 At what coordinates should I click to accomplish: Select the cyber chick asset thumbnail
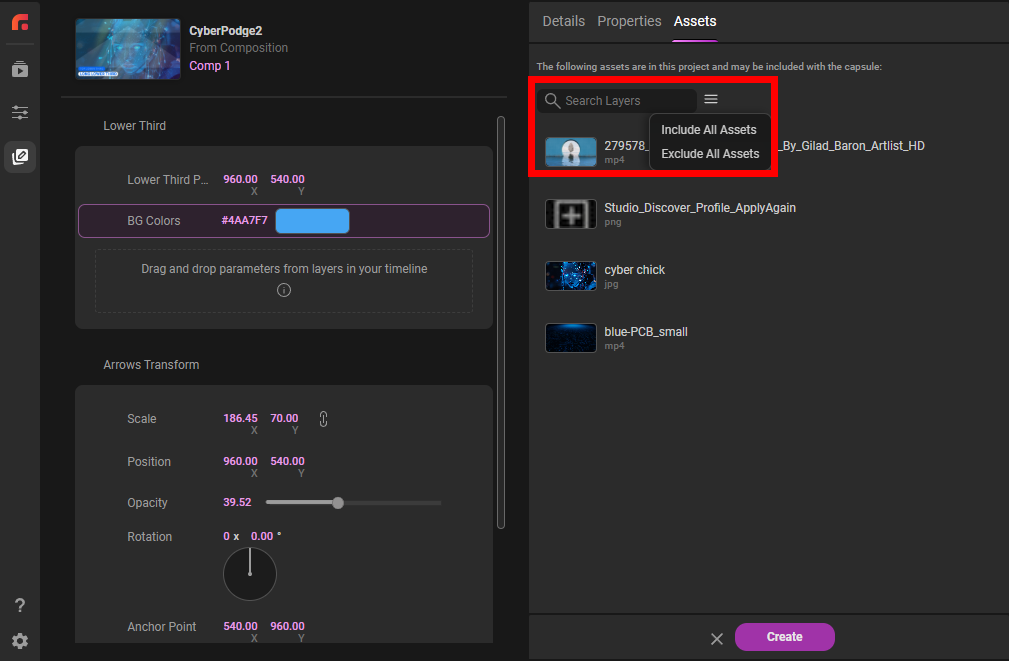570,277
